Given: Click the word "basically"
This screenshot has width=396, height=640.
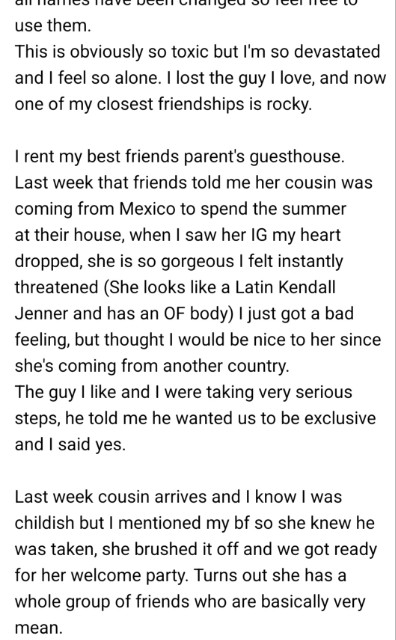Looking at the screenshot, I should click(x=298, y=602).
